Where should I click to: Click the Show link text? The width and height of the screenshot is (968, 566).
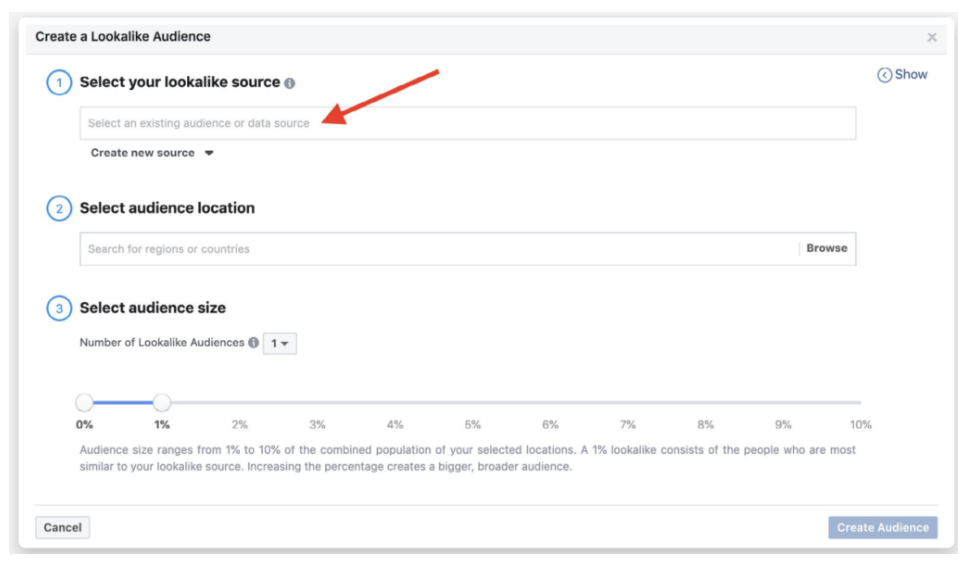click(911, 75)
